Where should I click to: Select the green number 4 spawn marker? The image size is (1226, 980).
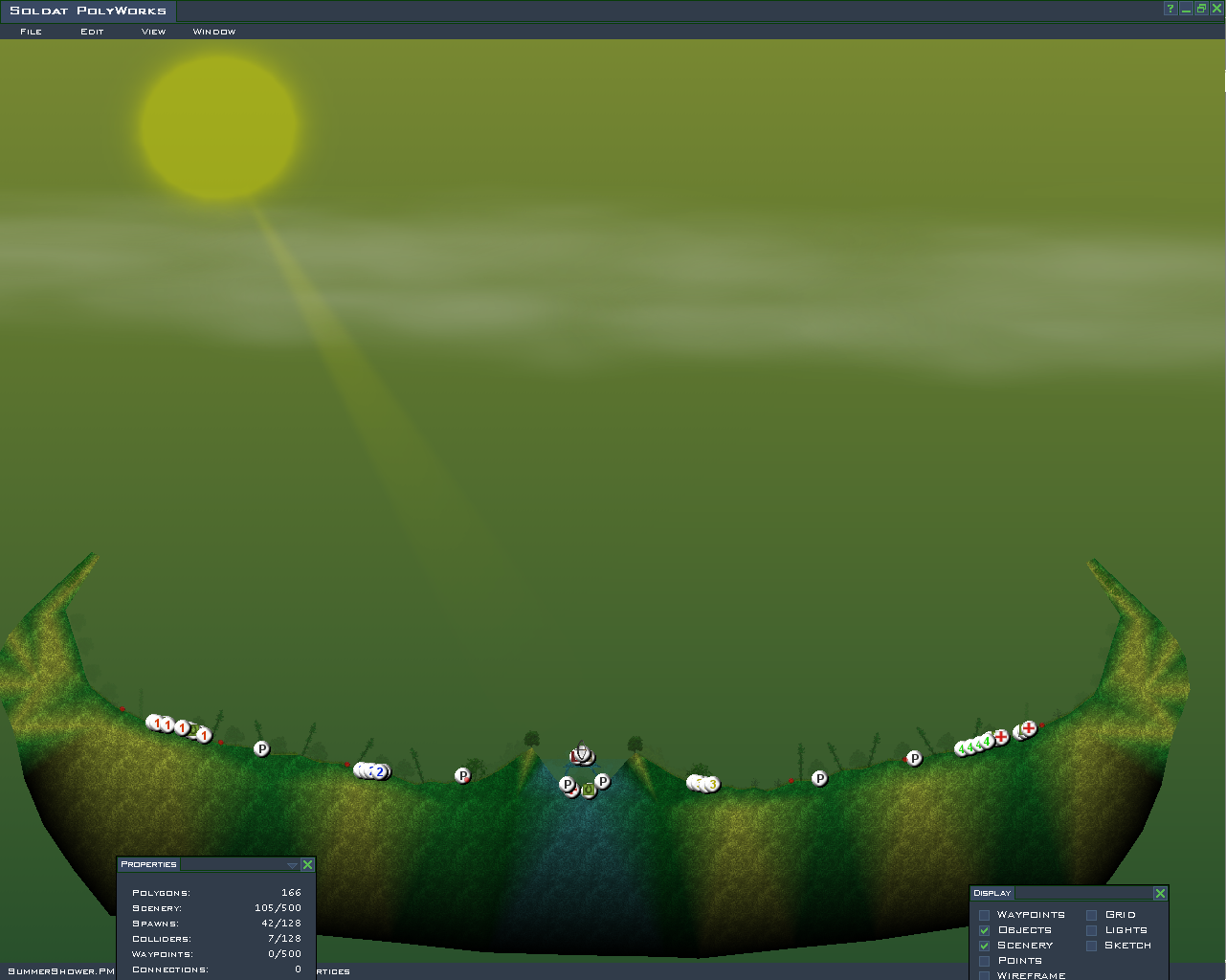click(x=987, y=741)
